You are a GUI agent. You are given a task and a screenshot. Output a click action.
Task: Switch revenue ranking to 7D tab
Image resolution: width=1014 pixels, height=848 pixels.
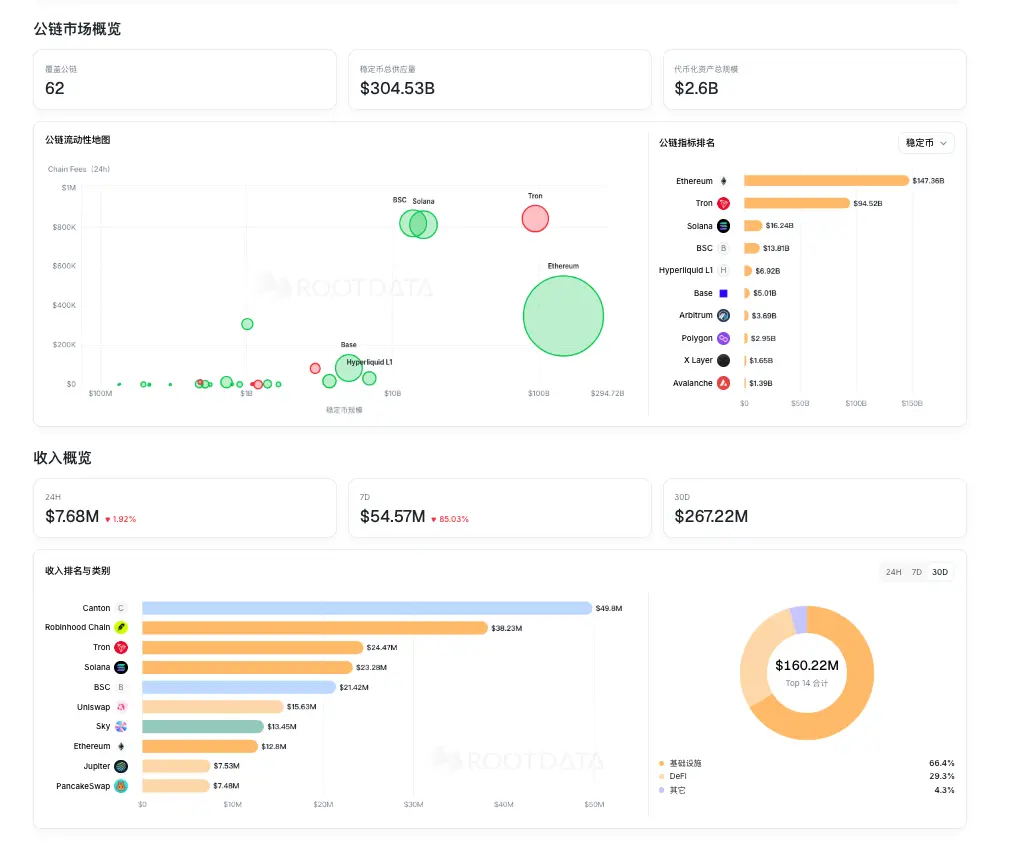[x=916, y=572]
